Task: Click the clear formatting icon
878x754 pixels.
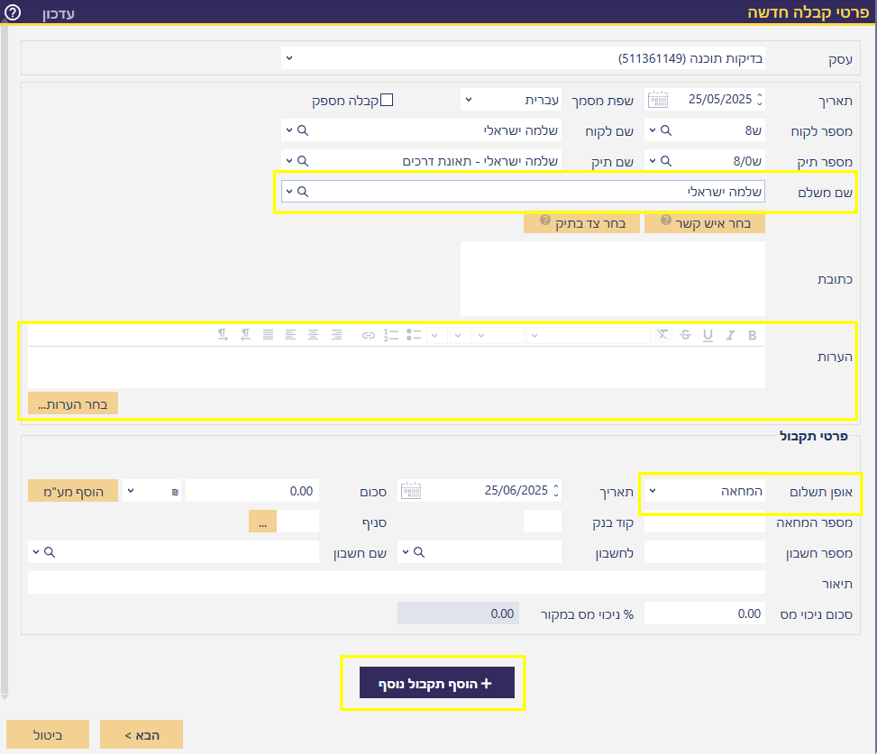Action: pyautogui.click(x=662, y=335)
